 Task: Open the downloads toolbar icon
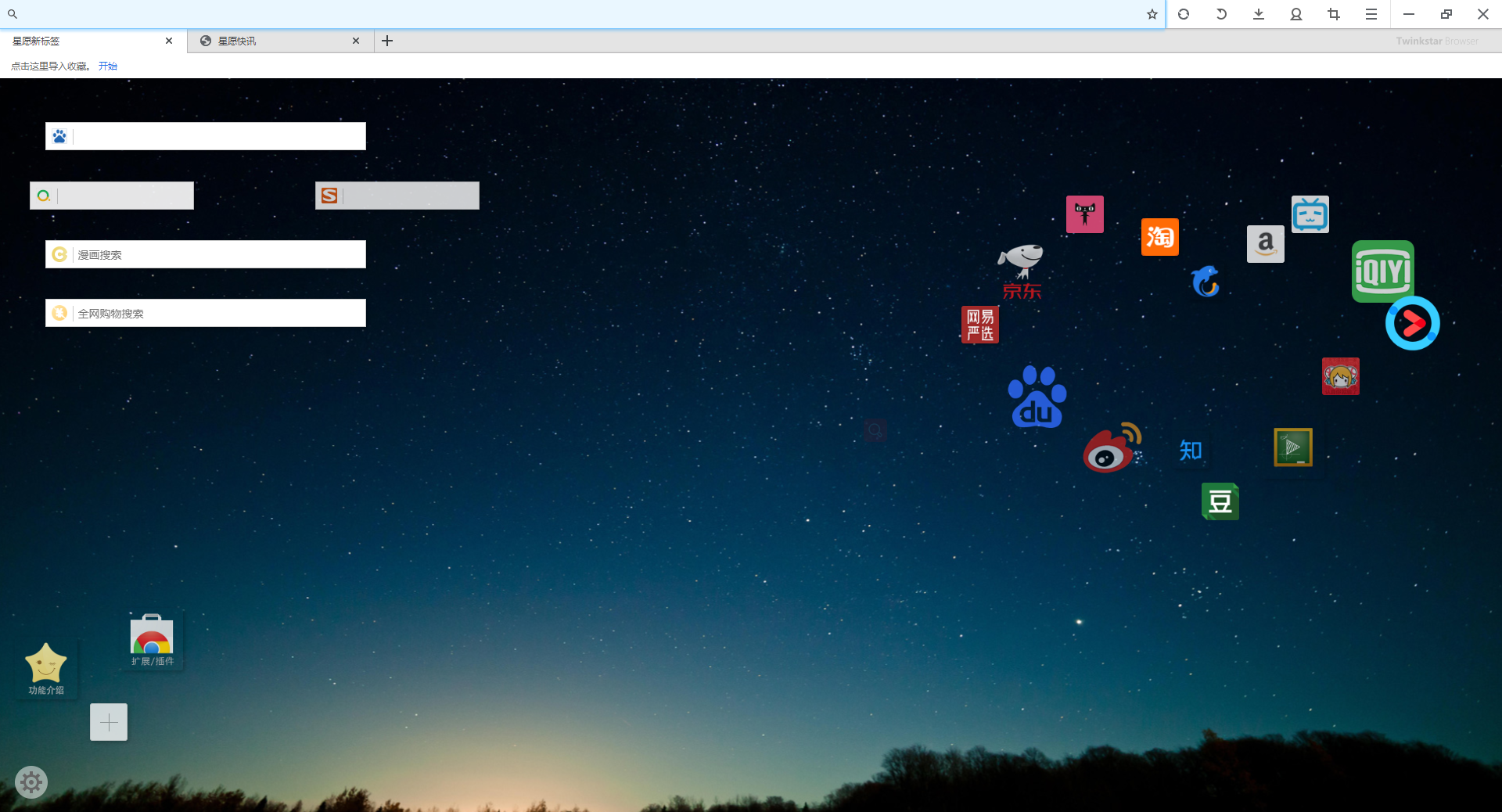pos(1259,14)
